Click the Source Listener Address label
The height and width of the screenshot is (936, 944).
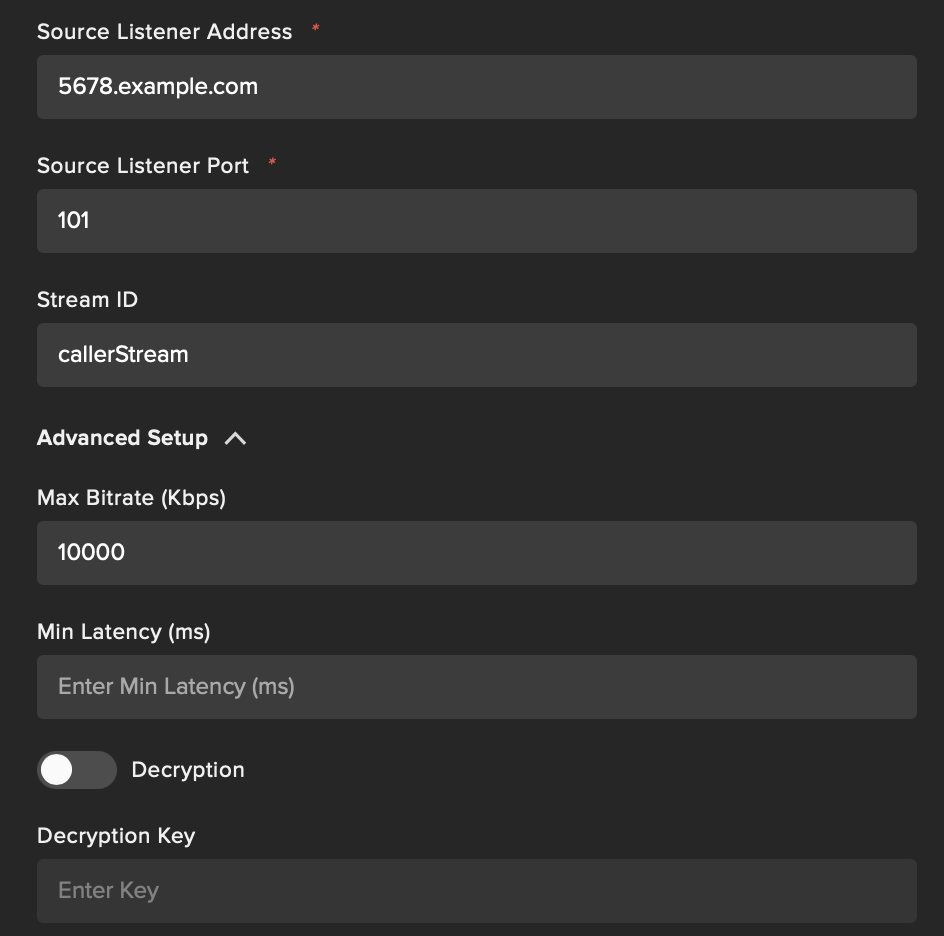pyautogui.click(x=164, y=32)
